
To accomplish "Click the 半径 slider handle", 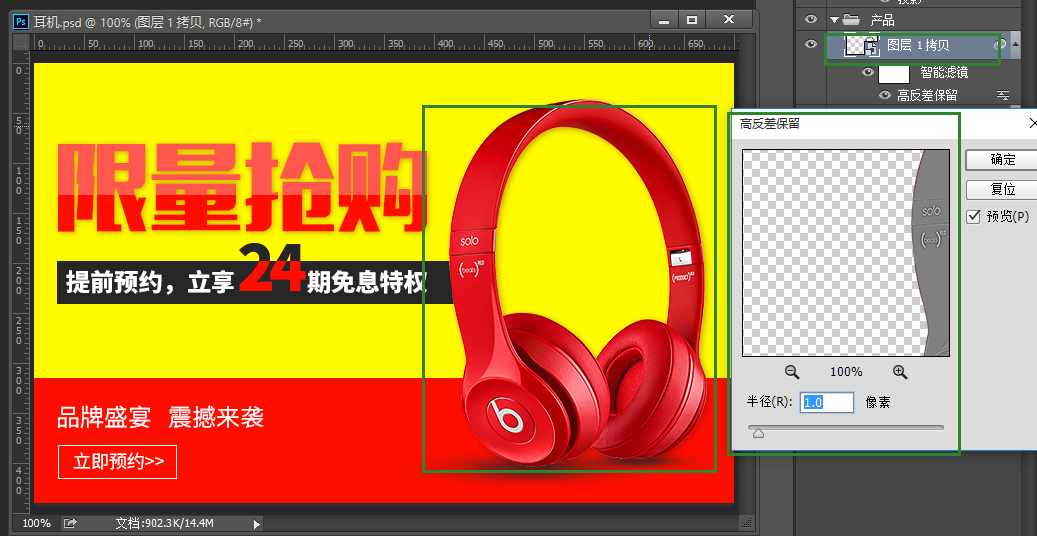I will click(x=759, y=433).
